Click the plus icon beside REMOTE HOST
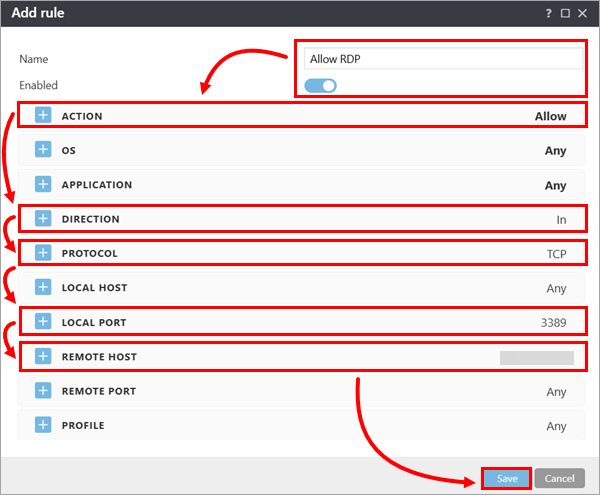The width and height of the screenshot is (600, 495). (x=43, y=356)
